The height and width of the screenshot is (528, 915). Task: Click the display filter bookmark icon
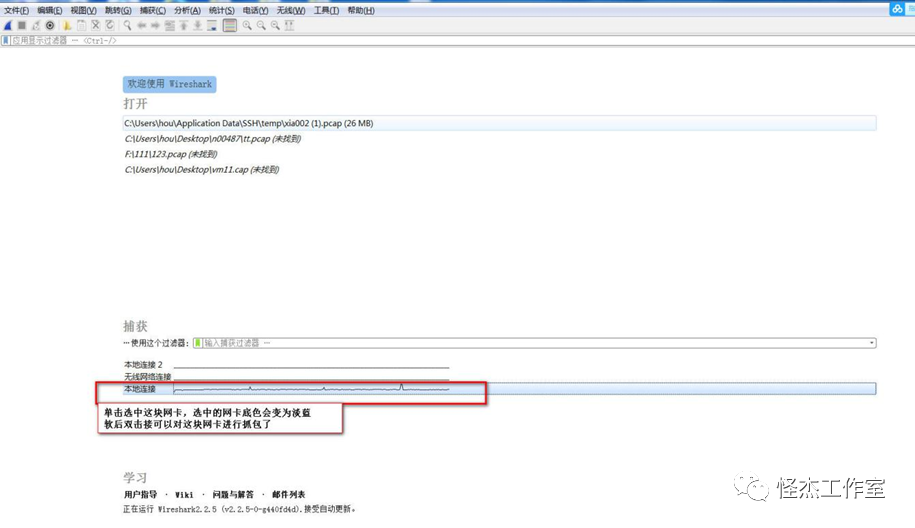click(6, 40)
